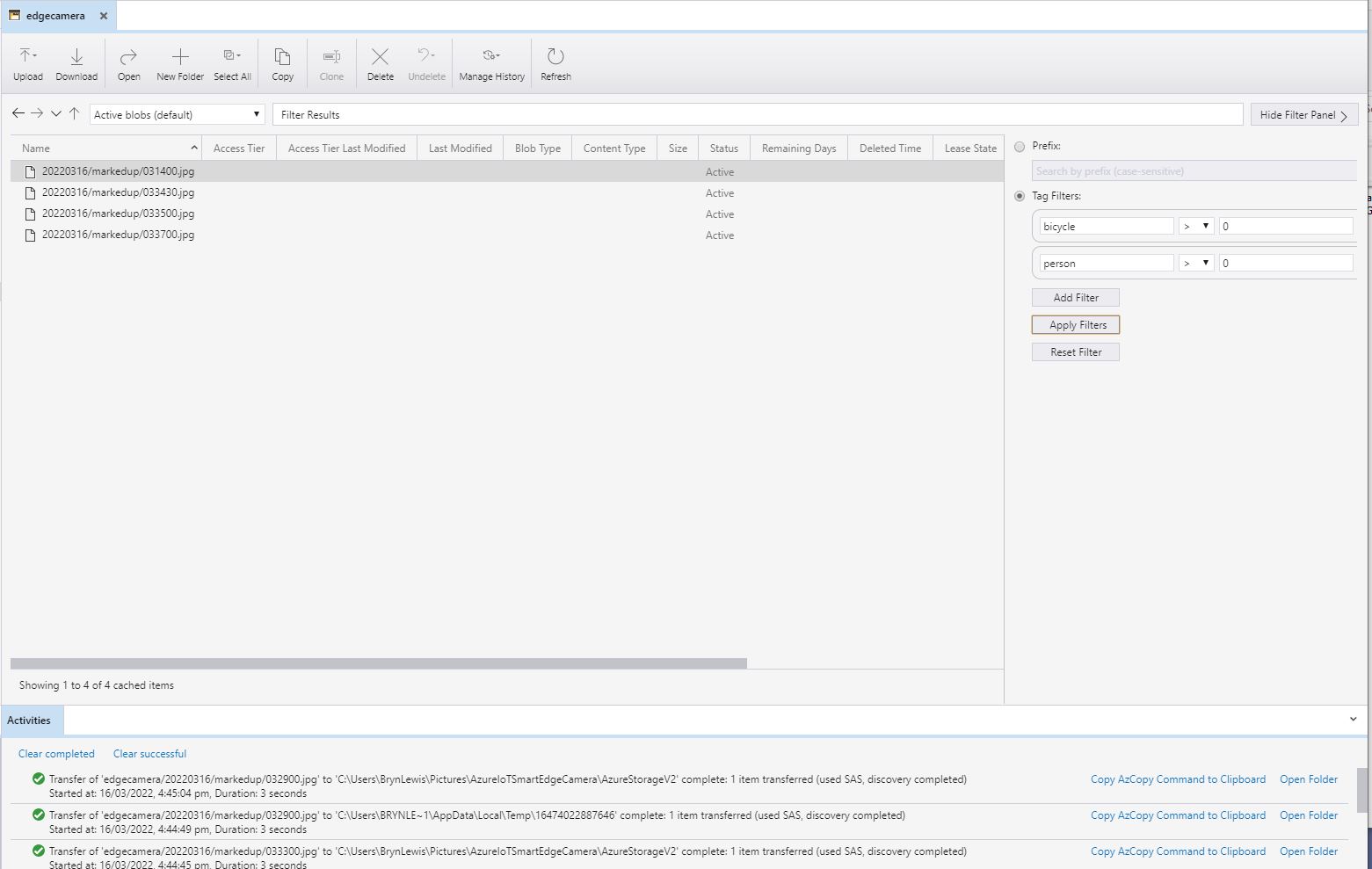Screen dimensions: 1372x869
Task: Open the person filter operator dropdown
Action: (1196, 264)
